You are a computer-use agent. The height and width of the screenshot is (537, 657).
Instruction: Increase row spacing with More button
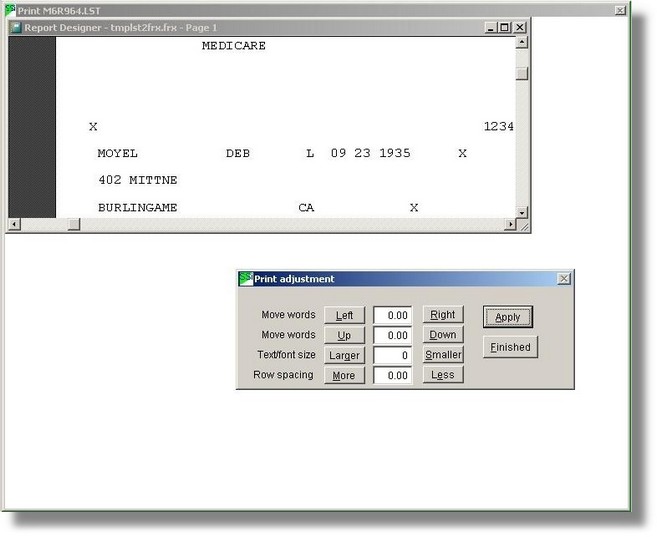(344, 375)
